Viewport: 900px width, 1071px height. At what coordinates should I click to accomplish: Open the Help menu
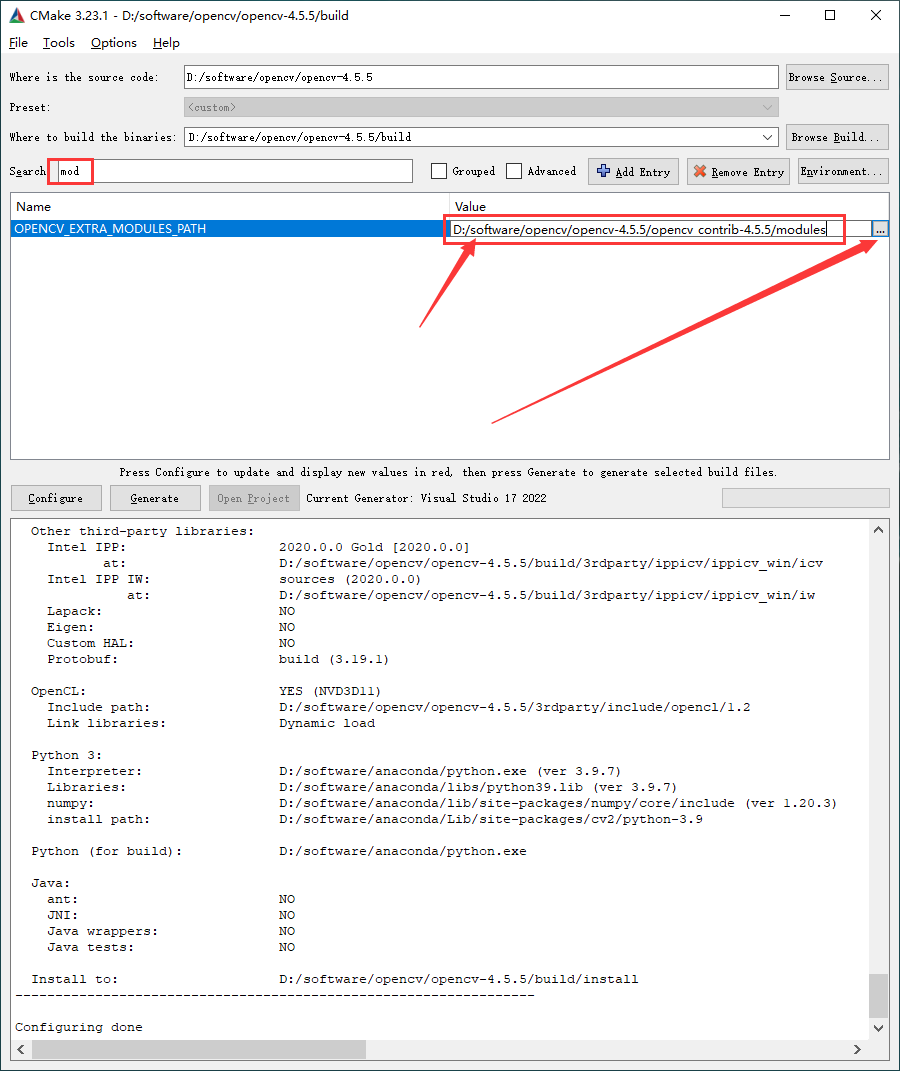[x=166, y=43]
